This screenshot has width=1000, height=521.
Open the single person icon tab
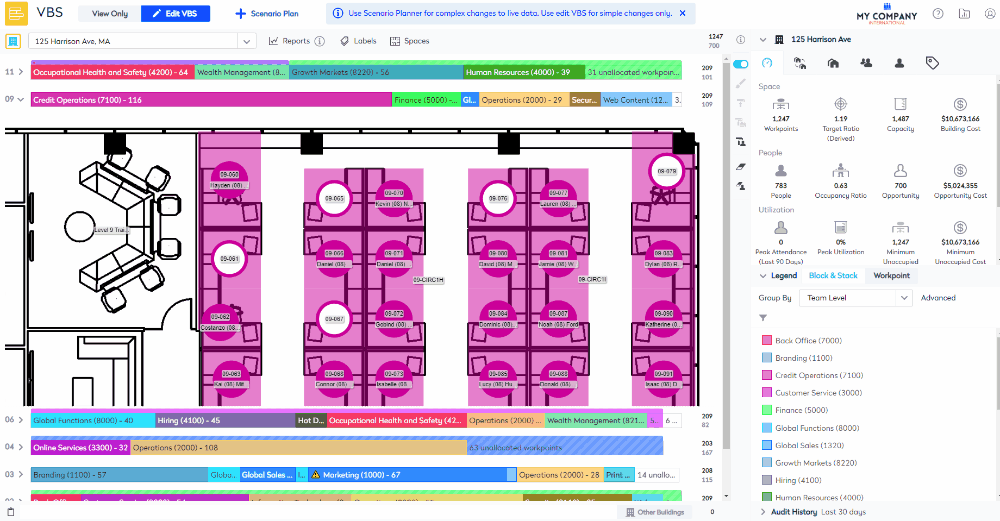[899, 63]
